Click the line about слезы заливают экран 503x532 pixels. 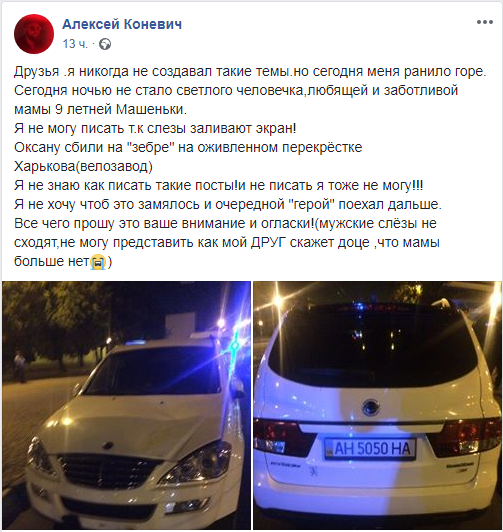point(155,129)
